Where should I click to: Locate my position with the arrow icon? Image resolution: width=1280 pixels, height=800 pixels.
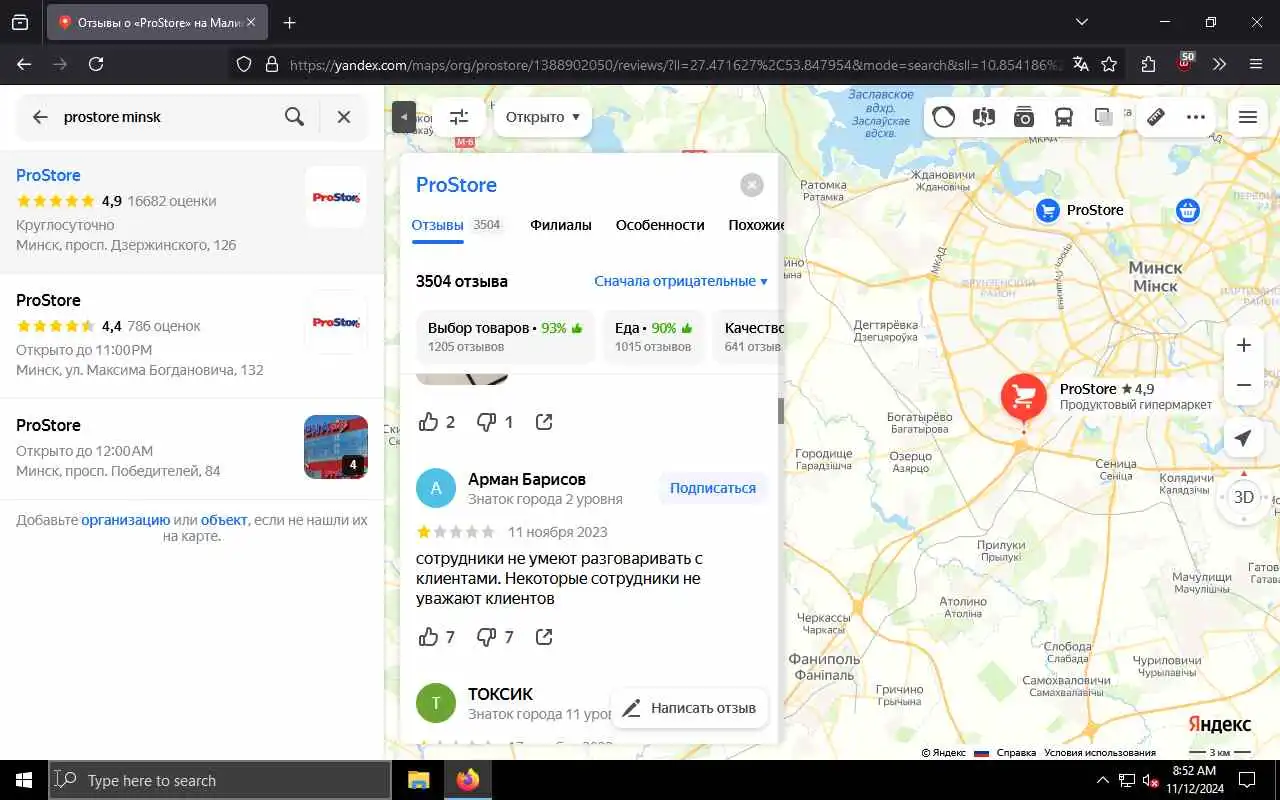pos(1243,438)
